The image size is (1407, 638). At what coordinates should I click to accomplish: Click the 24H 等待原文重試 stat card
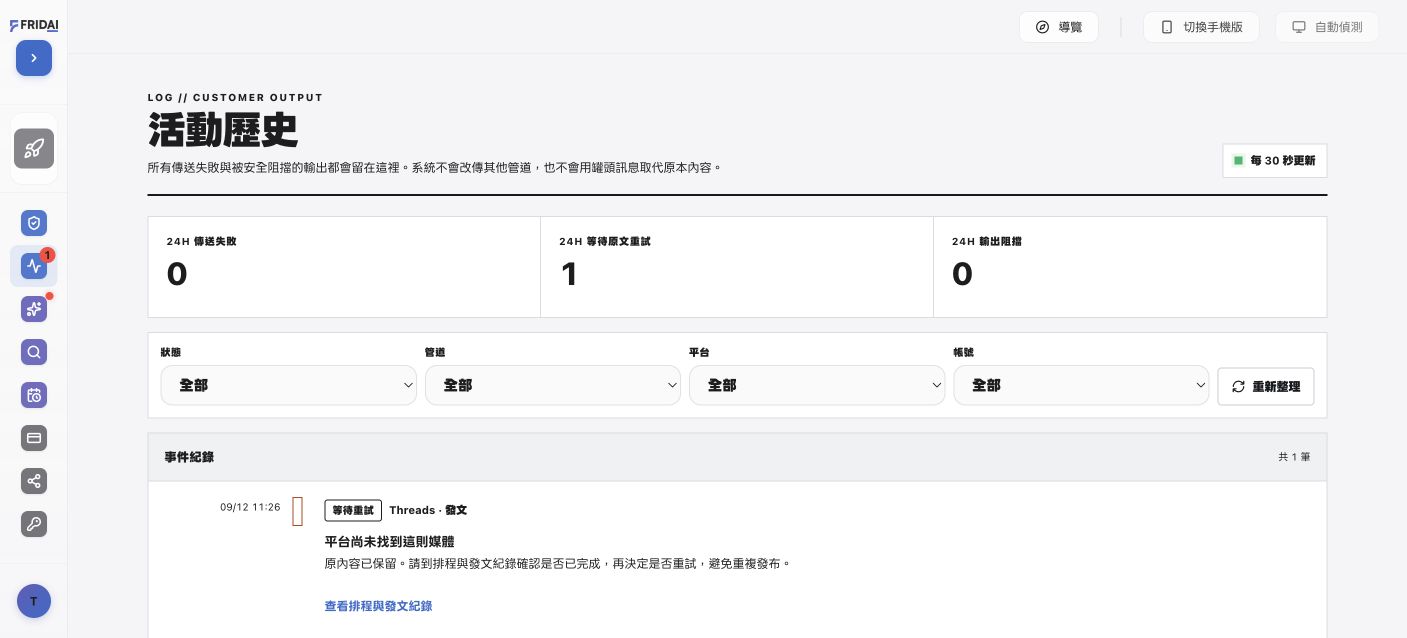coord(737,267)
